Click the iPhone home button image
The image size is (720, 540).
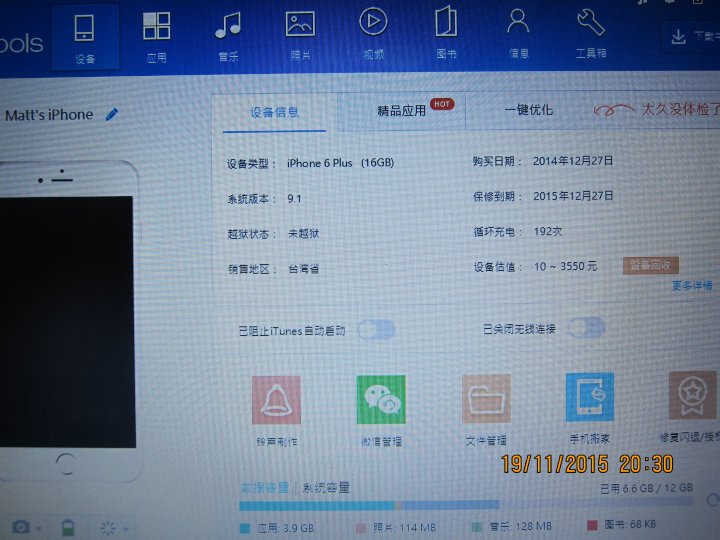[x=66, y=464]
